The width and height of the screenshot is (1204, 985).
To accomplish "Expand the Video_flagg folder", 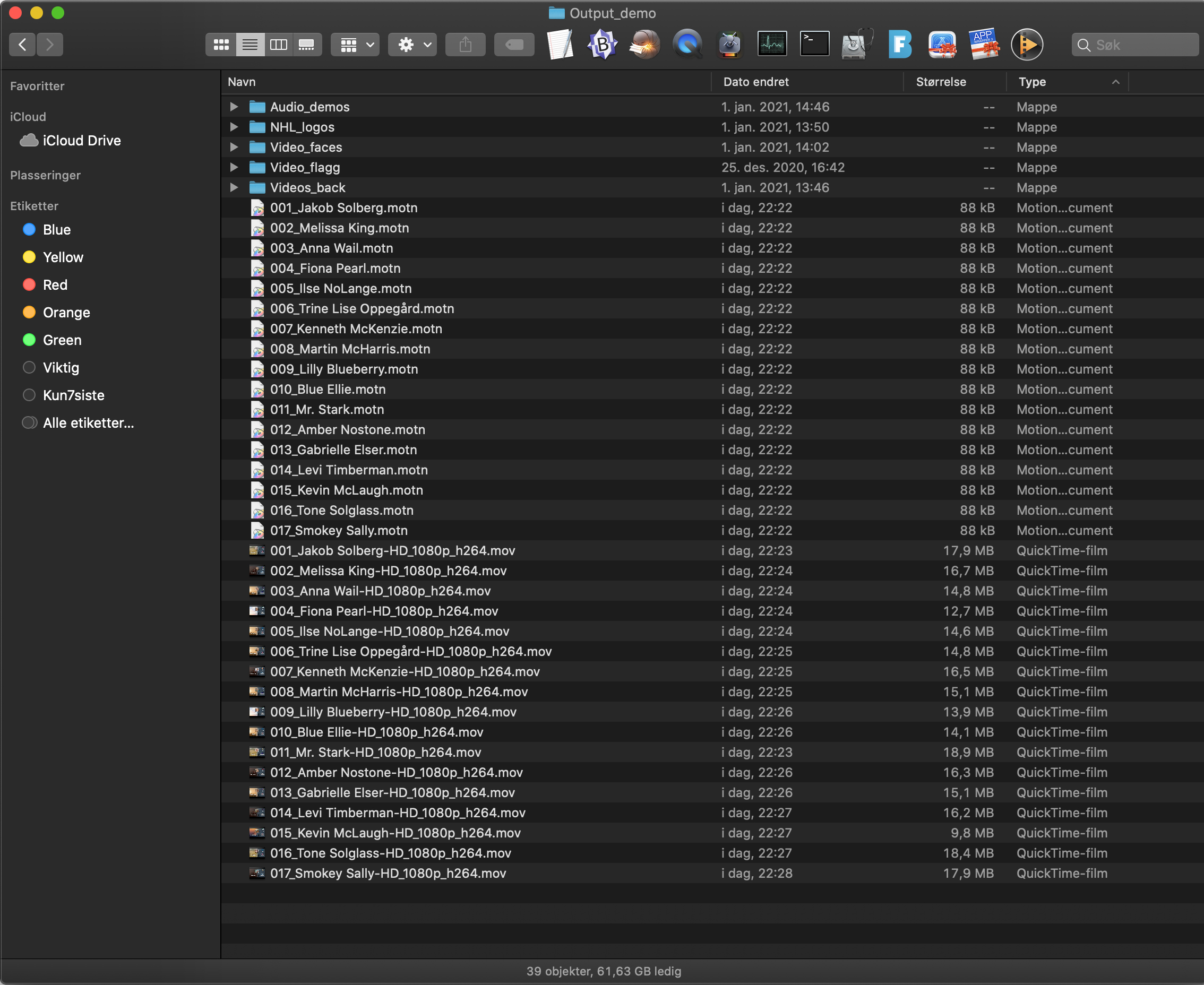I will click(x=233, y=167).
